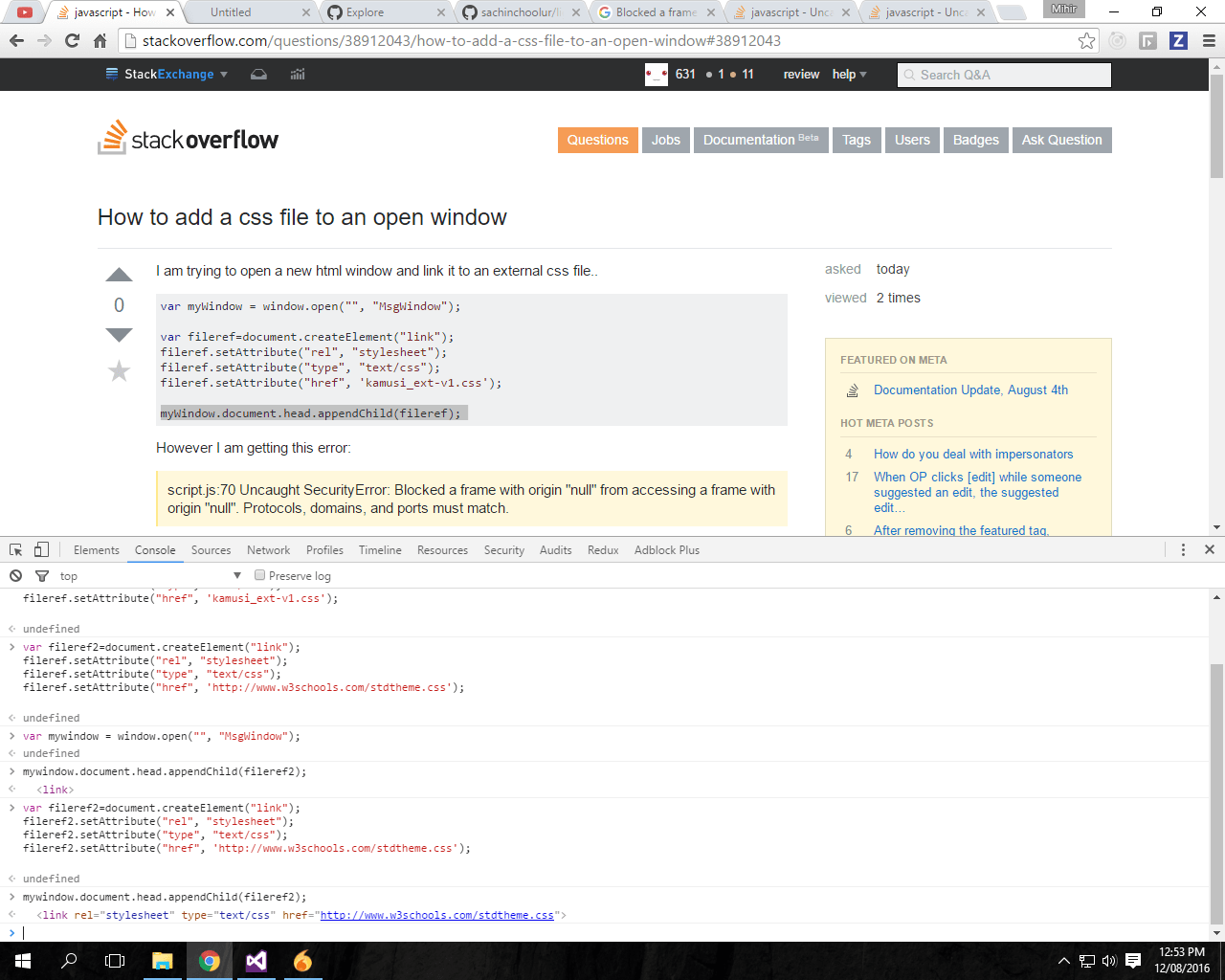The image size is (1225, 980).
Task: Click Ask Question button
Action: coord(1061,140)
